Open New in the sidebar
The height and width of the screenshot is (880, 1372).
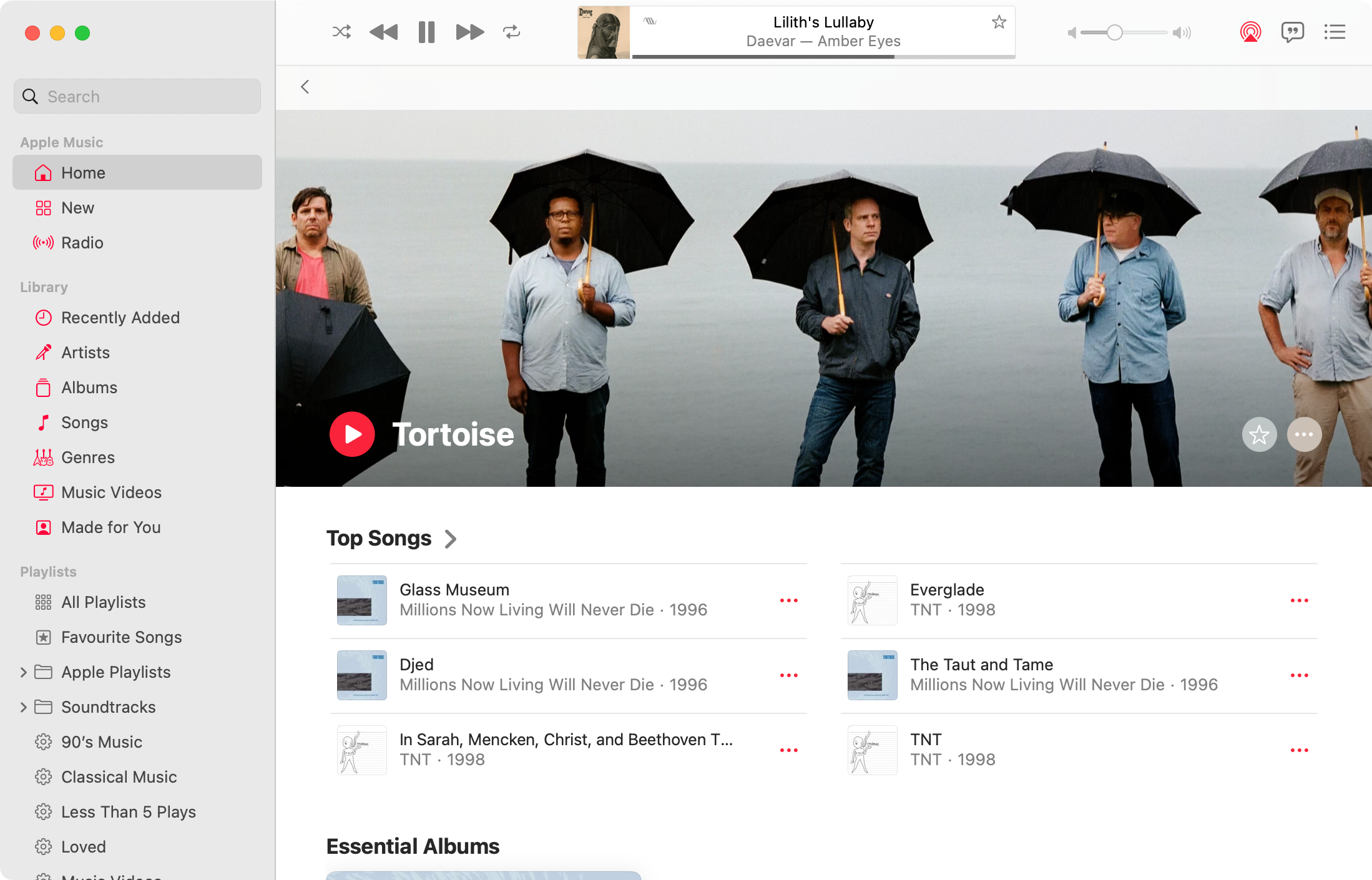coord(137,207)
